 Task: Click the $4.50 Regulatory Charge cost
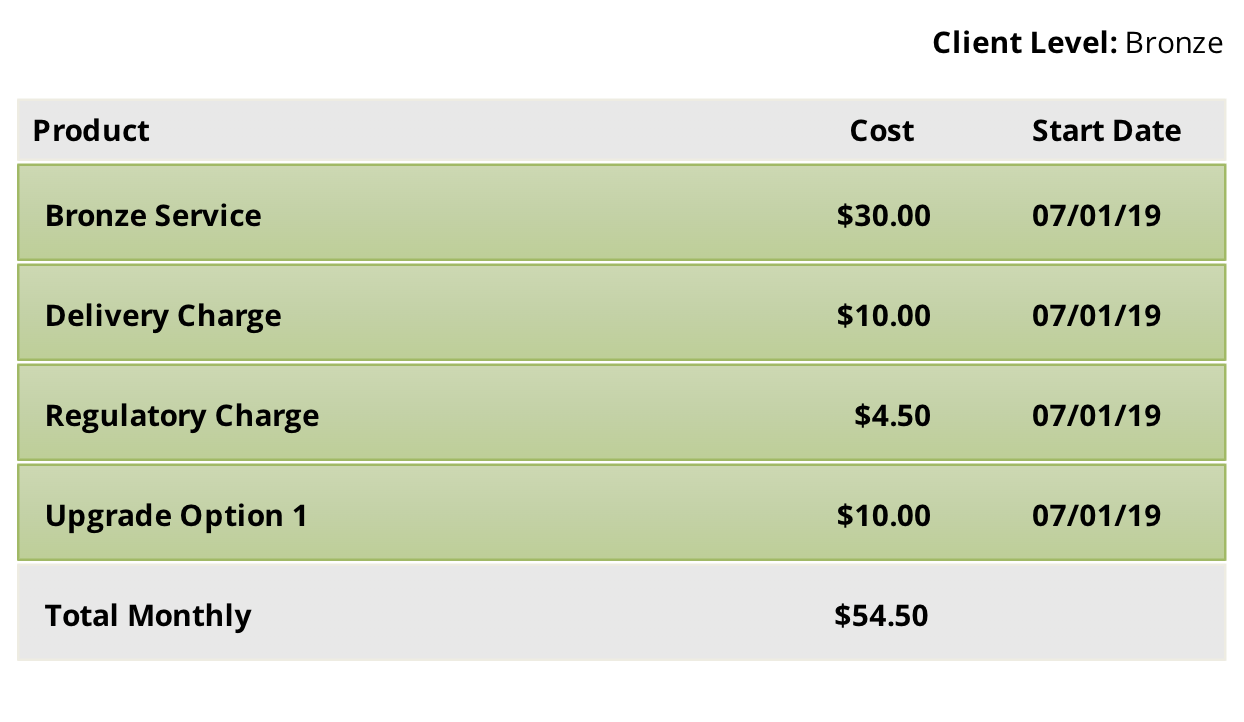(892, 416)
